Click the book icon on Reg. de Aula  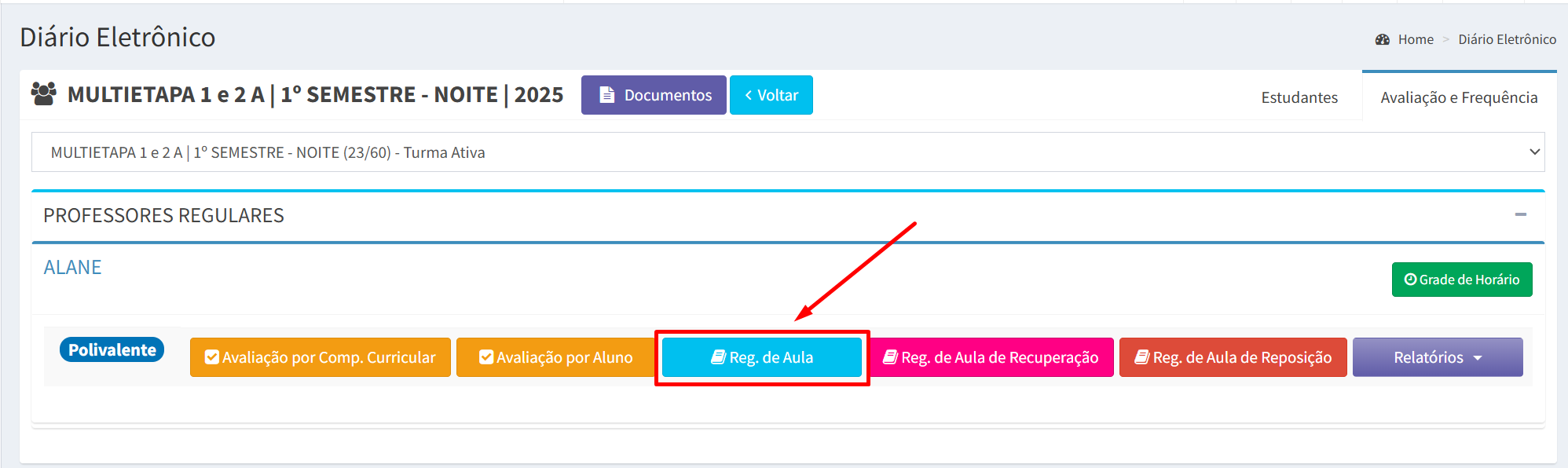pos(718,357)
